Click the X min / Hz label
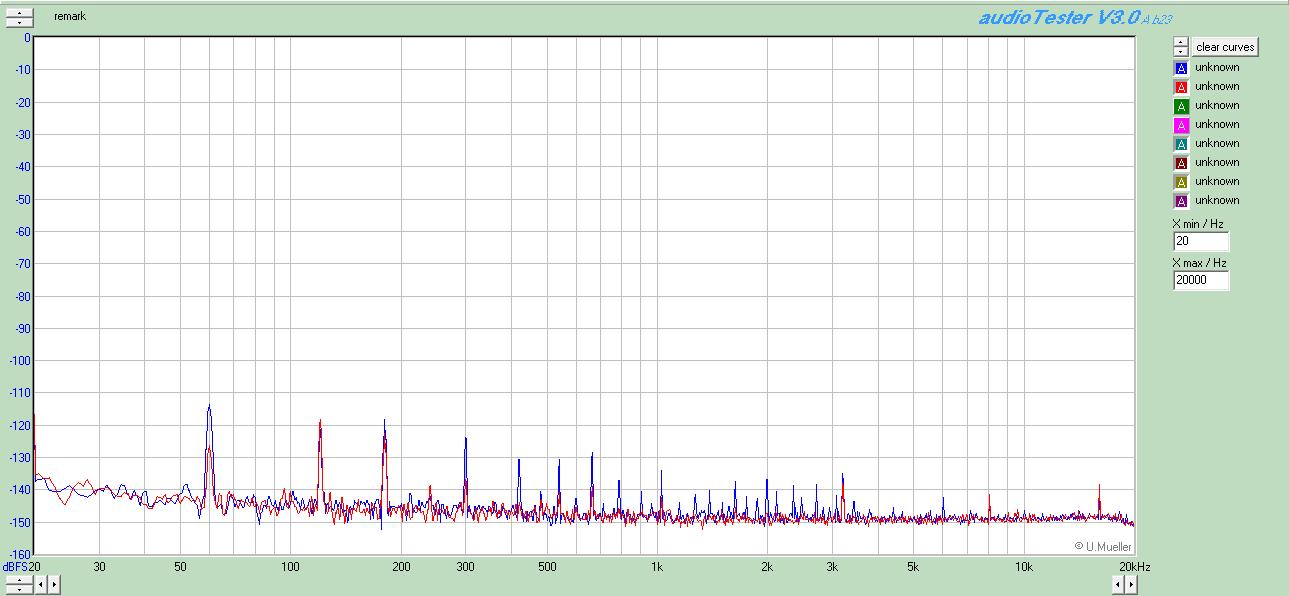 click(x=1198, y=224)
